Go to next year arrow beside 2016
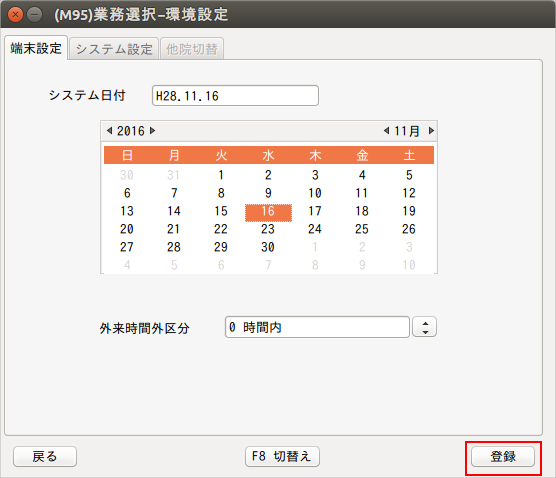Viewport: 556px width, 478px height. pyautogui.click(x=152, y=131)
